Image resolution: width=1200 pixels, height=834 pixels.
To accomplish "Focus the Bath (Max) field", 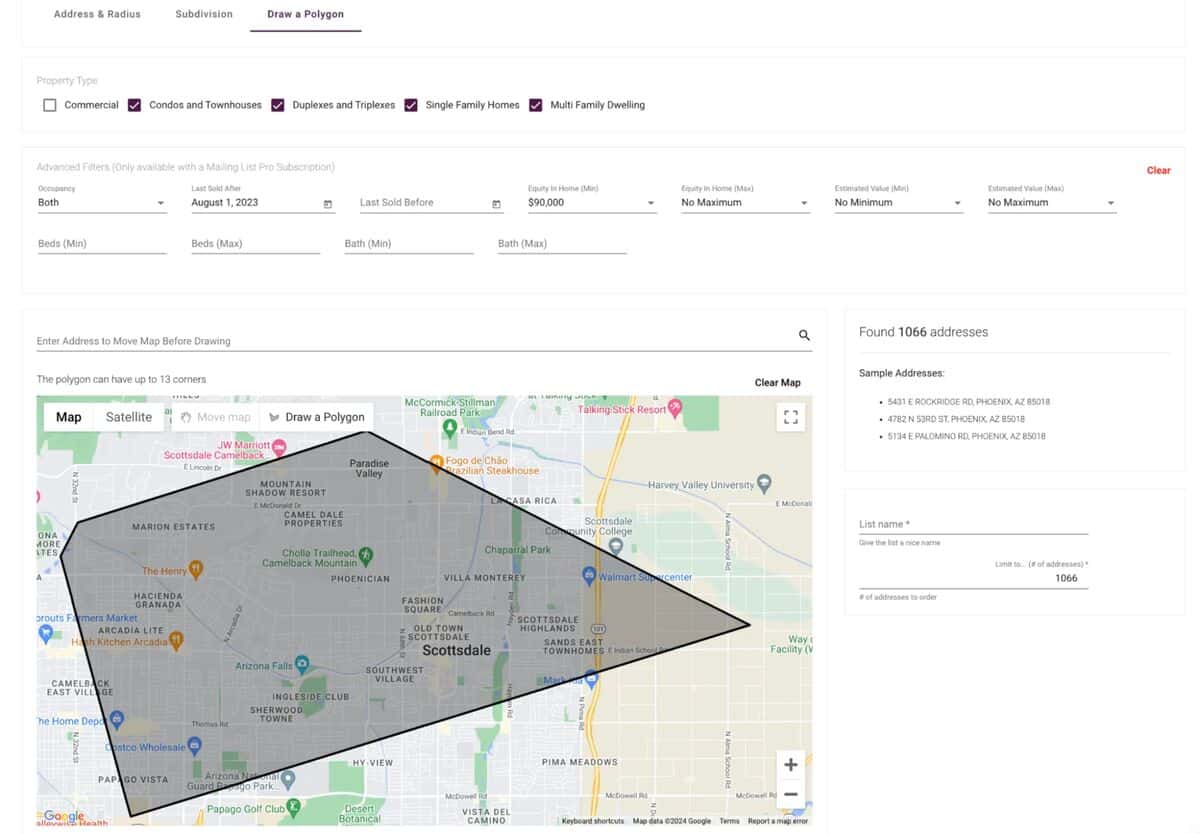I will point(562,244).
